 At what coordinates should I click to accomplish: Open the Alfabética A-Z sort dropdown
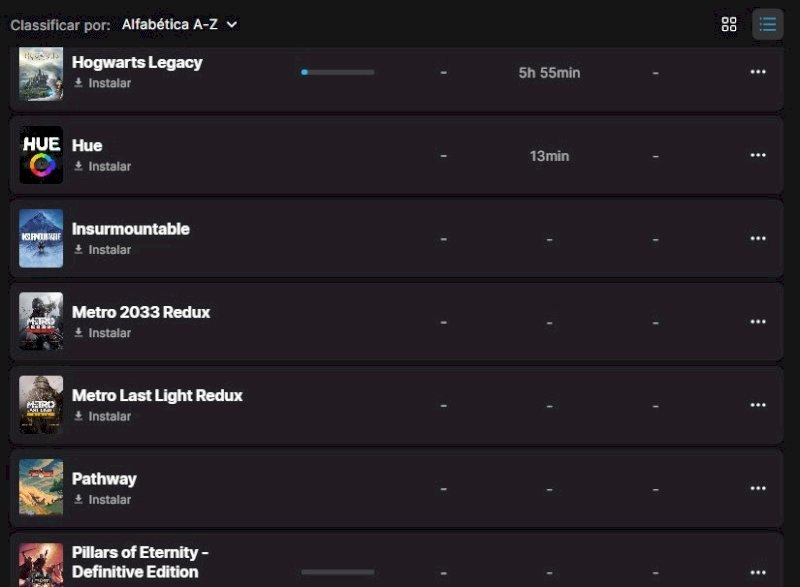click(180, 24)
